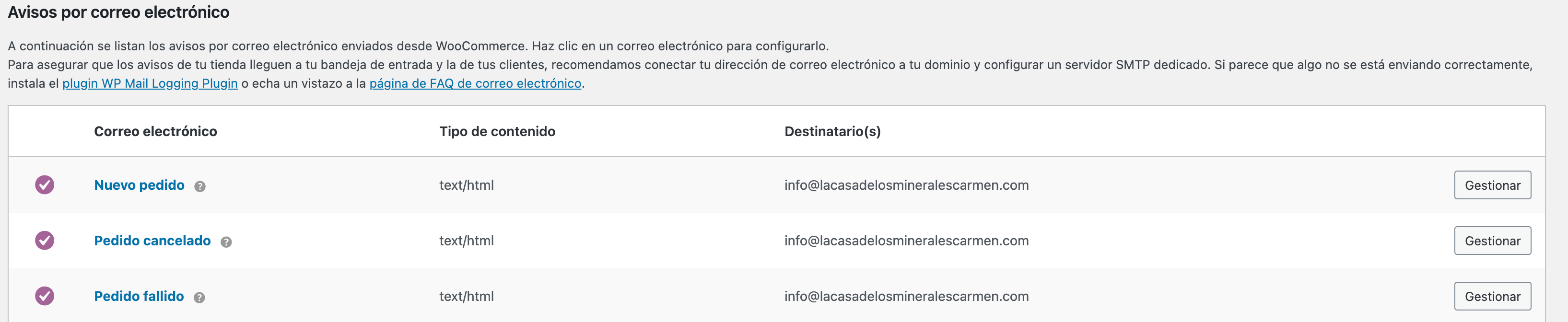Screen dimensions: 1568x322
Task: Open the página de FAQ de correo electrónico link
Action: click(x=475, y=83)
